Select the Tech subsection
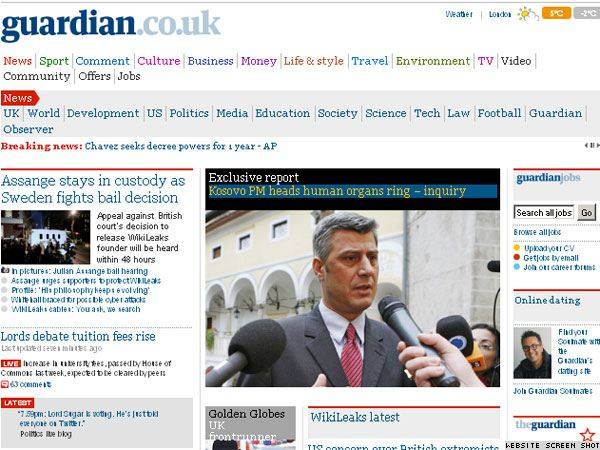Screen dimensions: 600x450 [427, 113]
